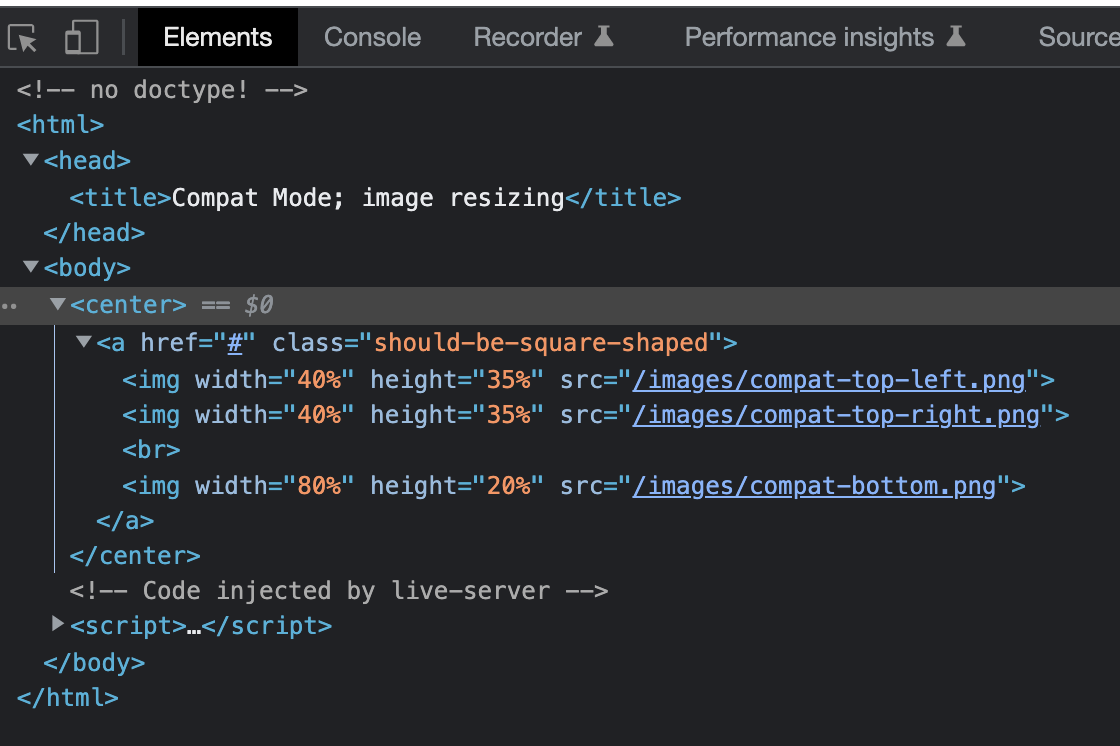Click the should-be-square-shaped class value
Image resolution: width=1120 pixels, height=746 pixels.
point(541,343)
